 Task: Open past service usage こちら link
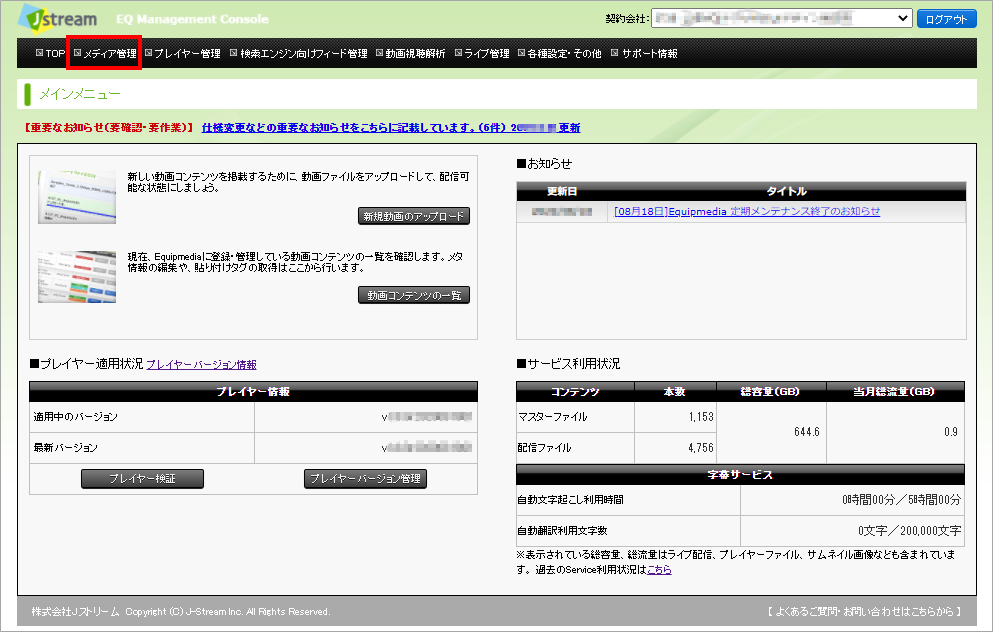pos(659,569)
